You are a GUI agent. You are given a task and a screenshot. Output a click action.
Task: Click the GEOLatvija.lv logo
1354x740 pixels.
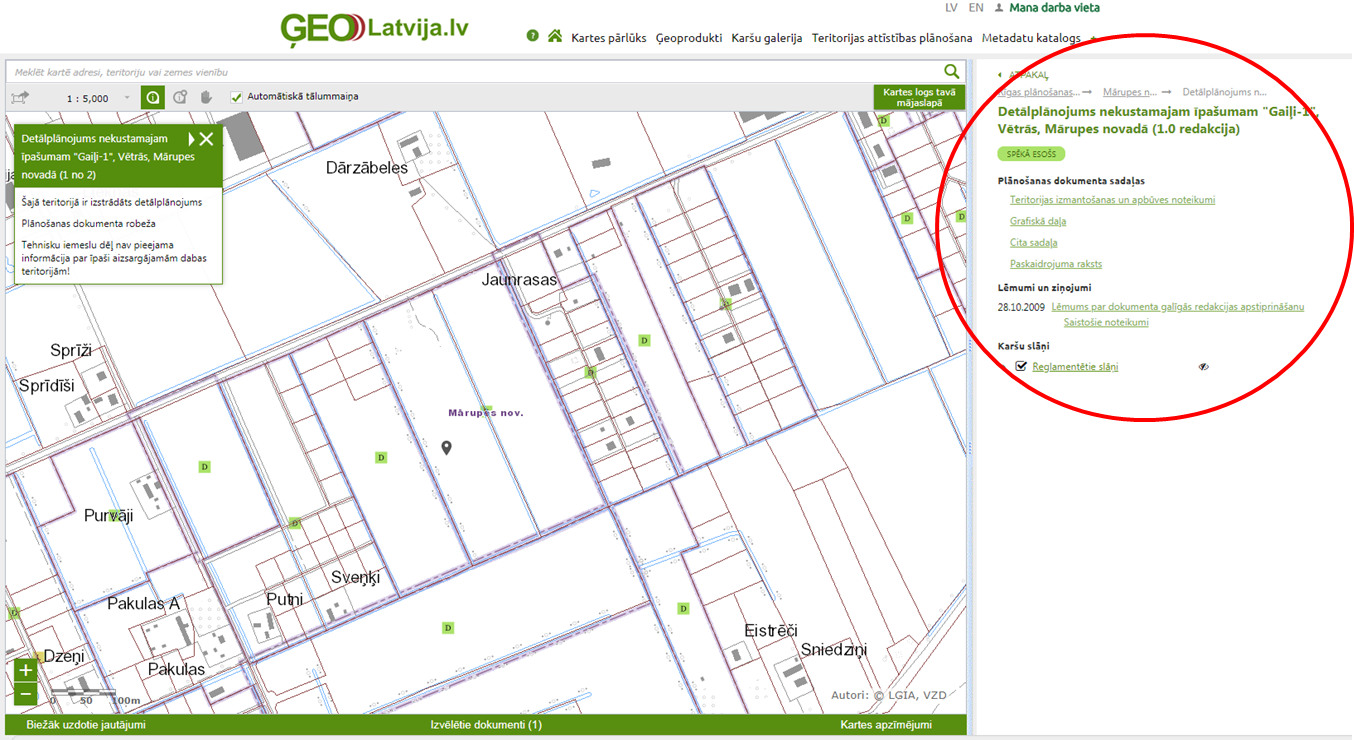point(375,28)
